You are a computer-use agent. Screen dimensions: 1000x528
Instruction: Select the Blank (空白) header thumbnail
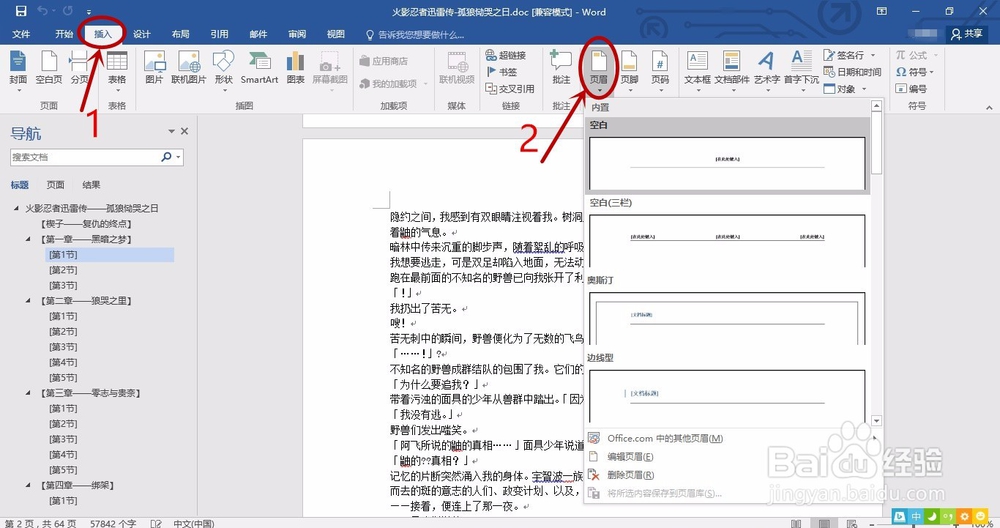pos(727,163)
